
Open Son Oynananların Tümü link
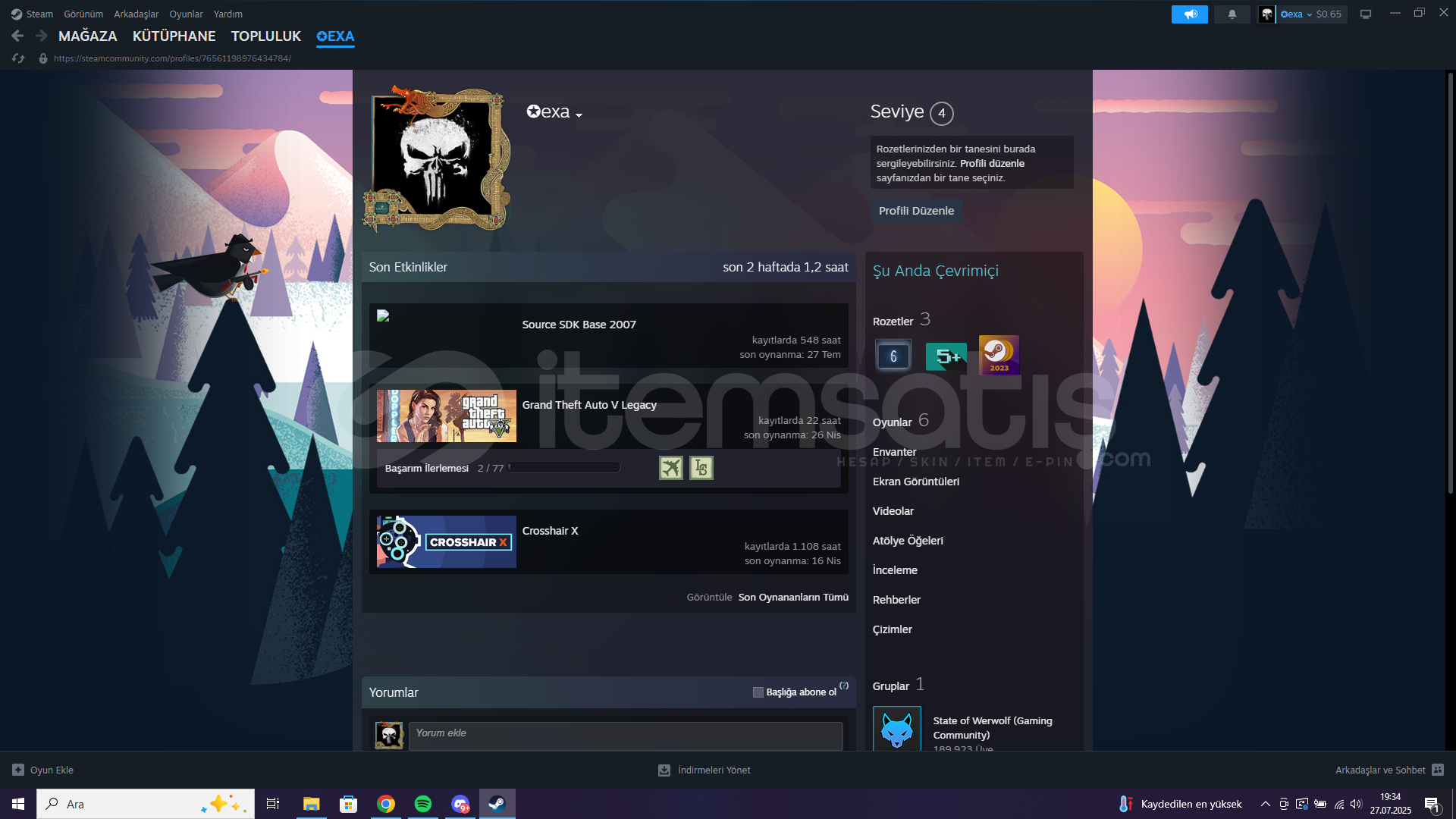coord(793,598)
